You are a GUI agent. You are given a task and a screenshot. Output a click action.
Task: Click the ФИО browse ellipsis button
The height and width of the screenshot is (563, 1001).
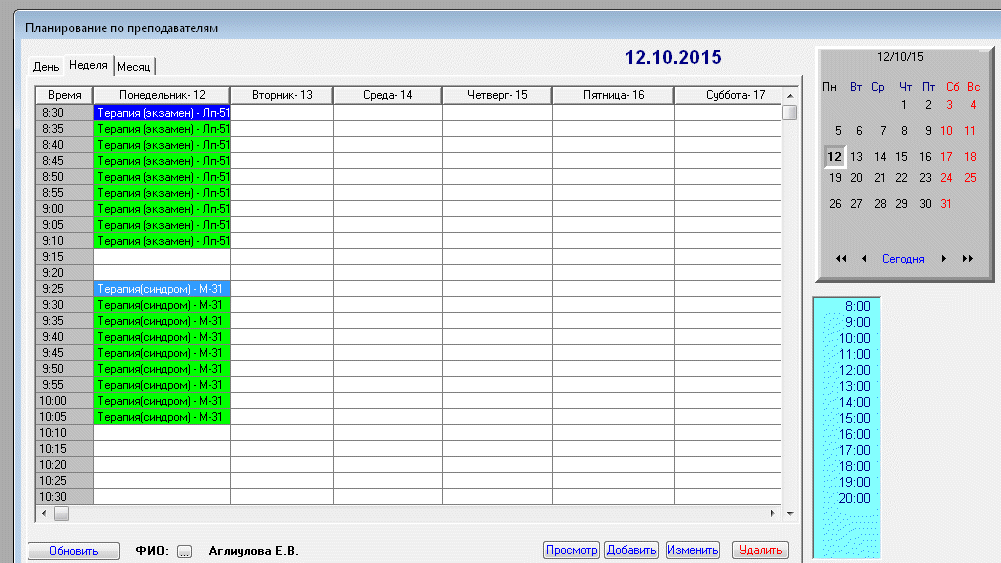pyautogui.click(x=185, y=551)
